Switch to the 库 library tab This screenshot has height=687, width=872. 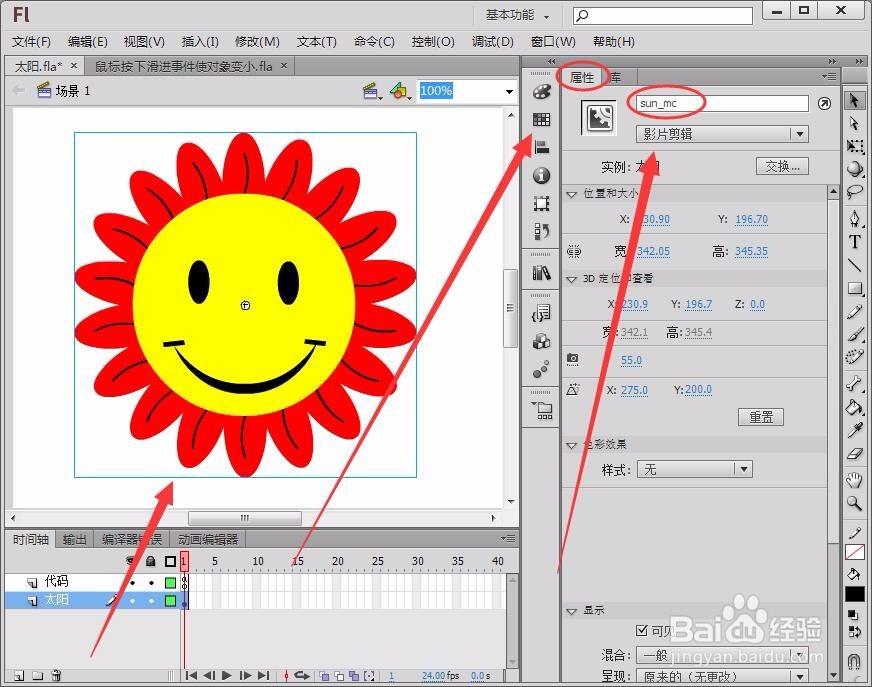[x=617, y=77]
